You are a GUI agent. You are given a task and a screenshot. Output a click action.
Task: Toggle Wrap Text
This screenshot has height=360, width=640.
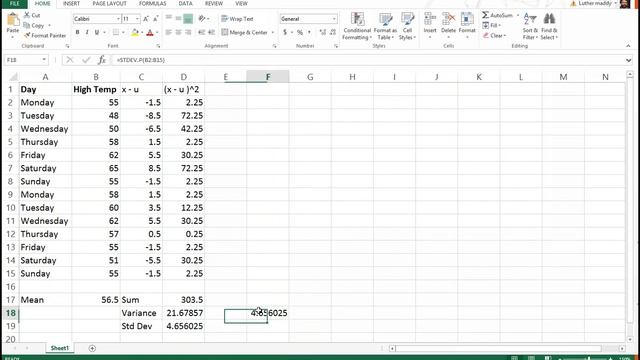coord(237,19)
